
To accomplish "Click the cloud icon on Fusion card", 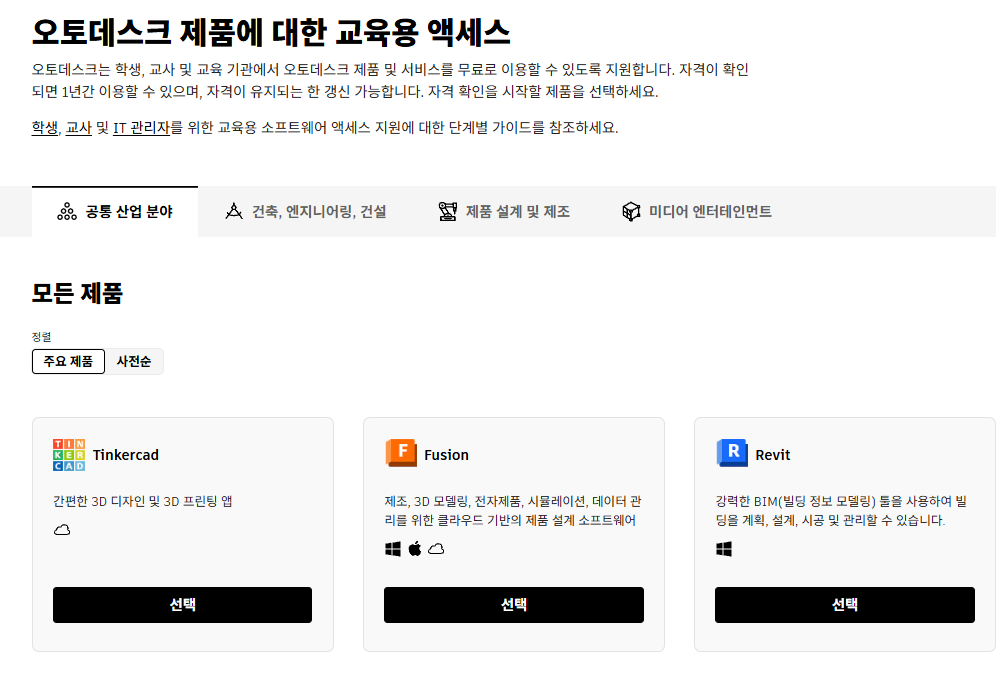I will pyautogui.click(x=436, y=549).
